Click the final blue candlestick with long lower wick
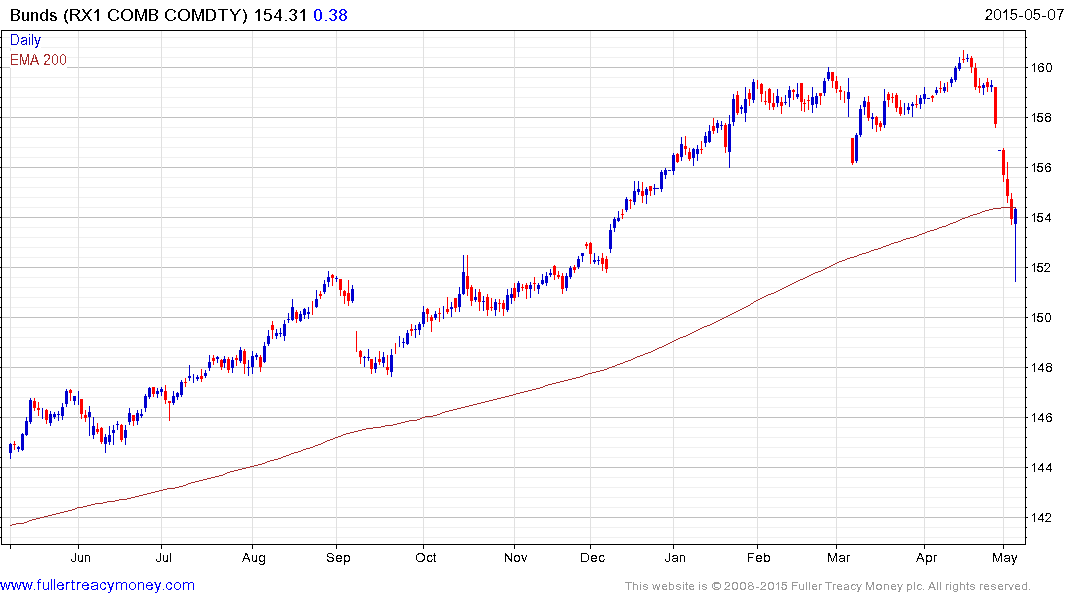The image size is (1075, 600). click(x=1015, y=245)
